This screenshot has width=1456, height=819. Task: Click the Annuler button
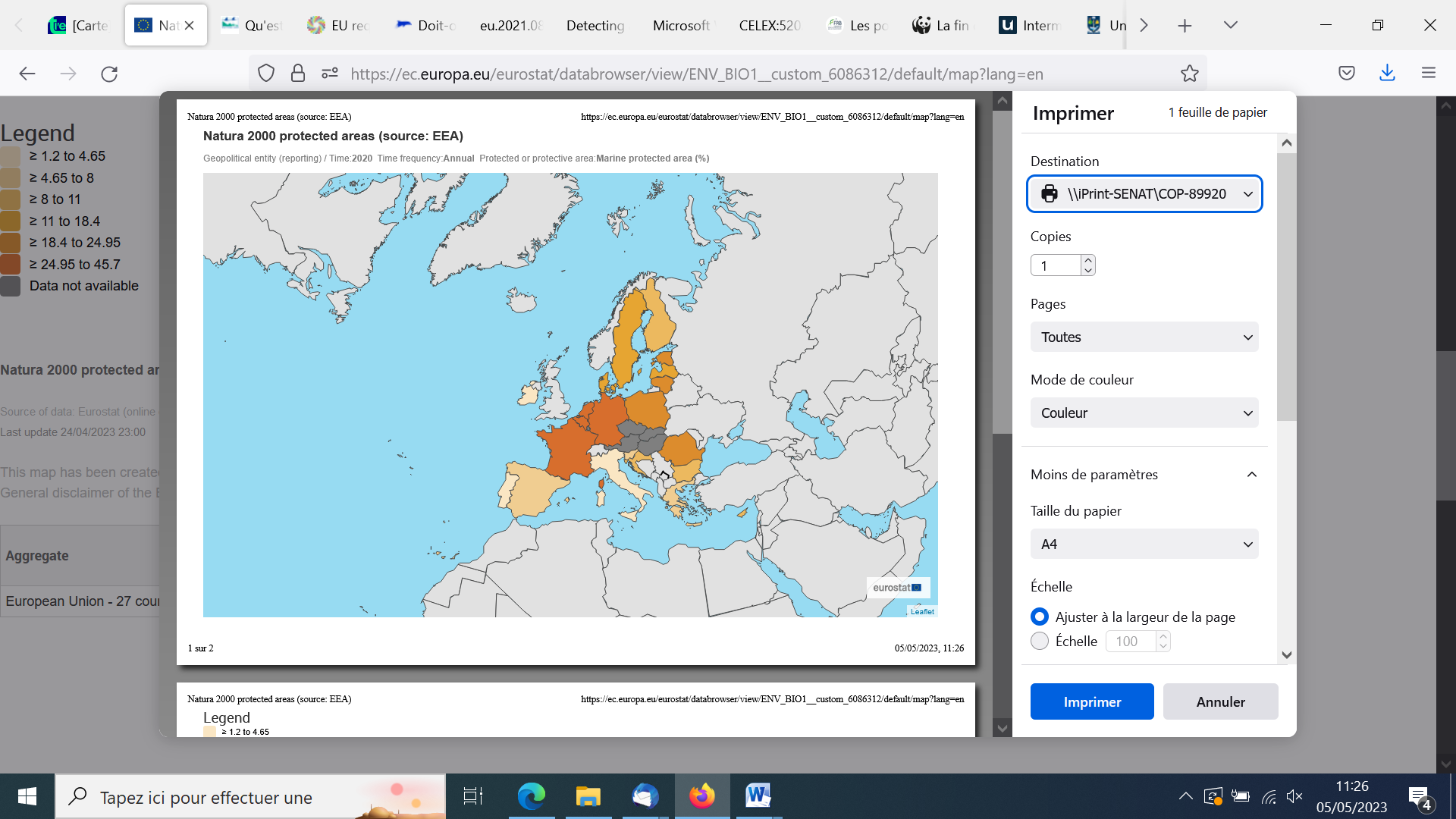[1219, 701]
